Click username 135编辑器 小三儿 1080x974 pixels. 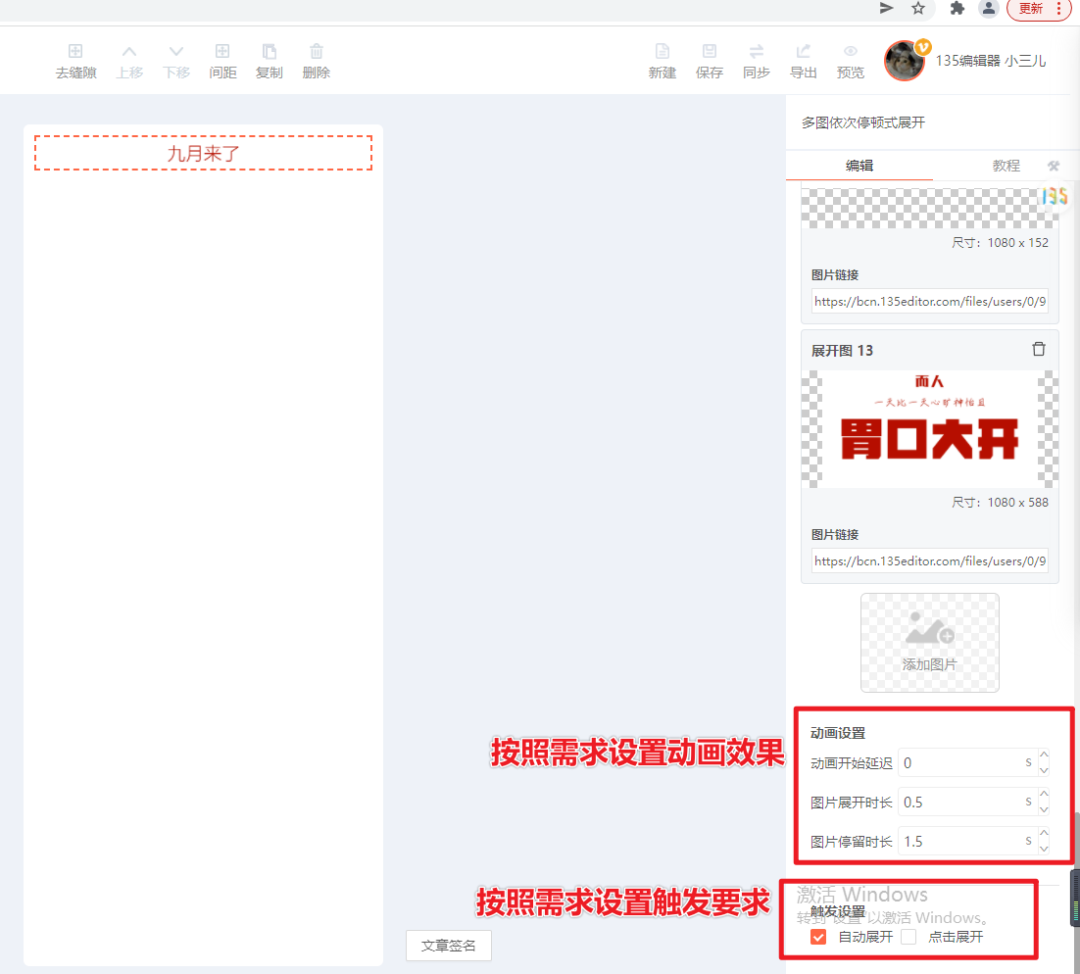pos(990,61)
